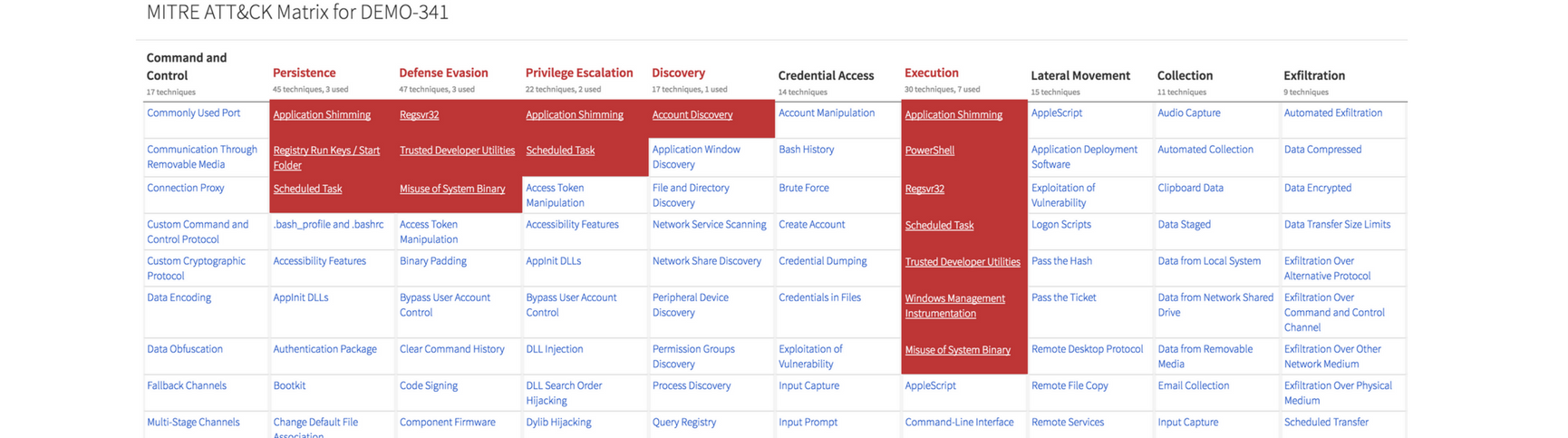
Task: Open the Bootkit persistence technique
Action: click(x=289, y=385)
